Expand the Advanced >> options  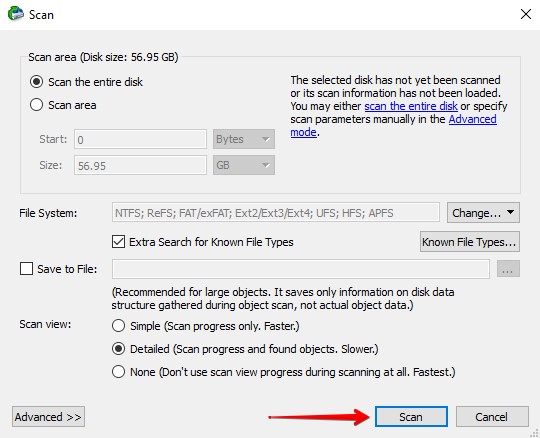click(x=48, y=417)
